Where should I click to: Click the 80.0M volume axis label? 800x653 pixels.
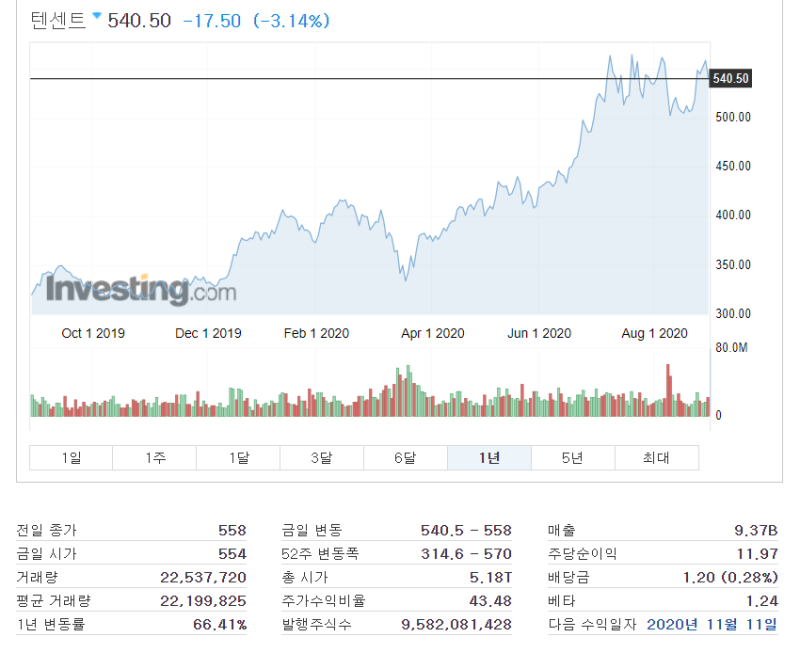point(732,347)
